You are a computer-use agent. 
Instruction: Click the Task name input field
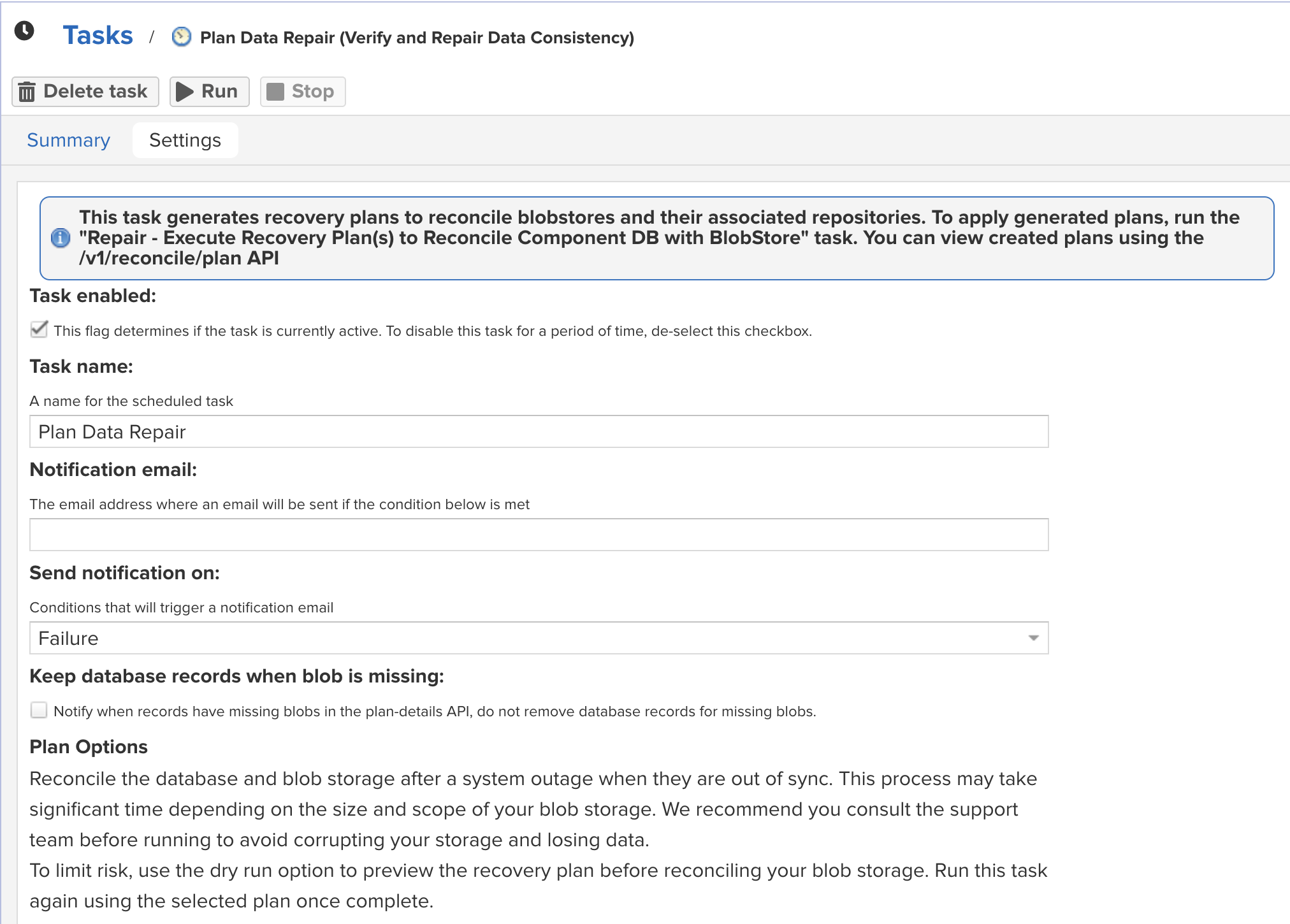coord(539,431)
